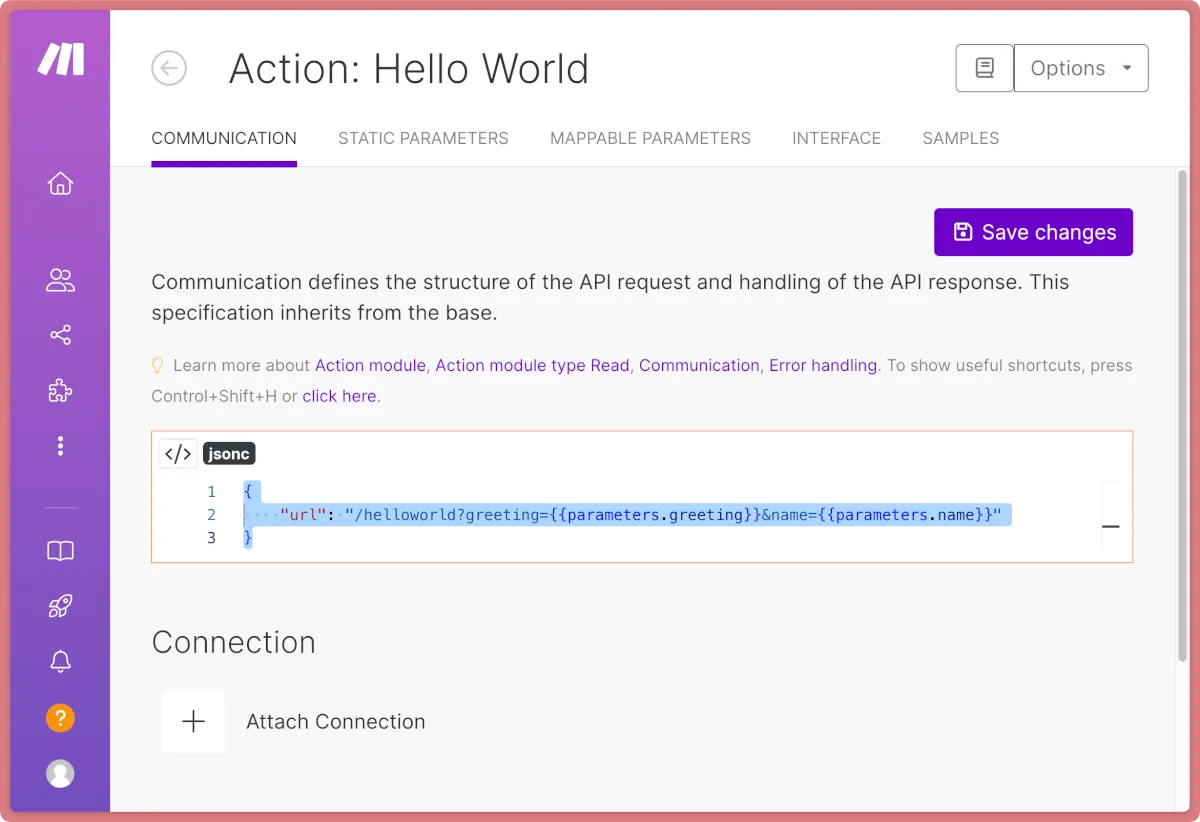
Task: Open the share scenarios icon in sidebar
Action: (61, 335)
